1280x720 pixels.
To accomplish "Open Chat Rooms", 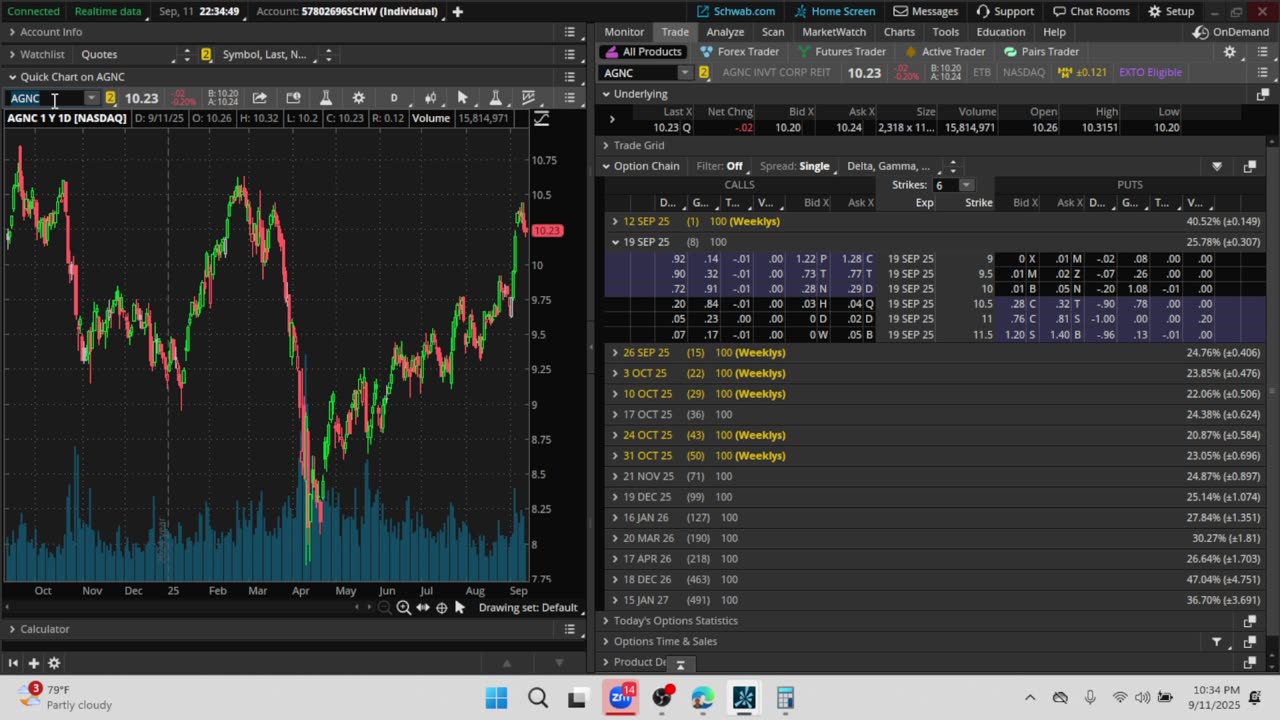I will [1093, 11].
